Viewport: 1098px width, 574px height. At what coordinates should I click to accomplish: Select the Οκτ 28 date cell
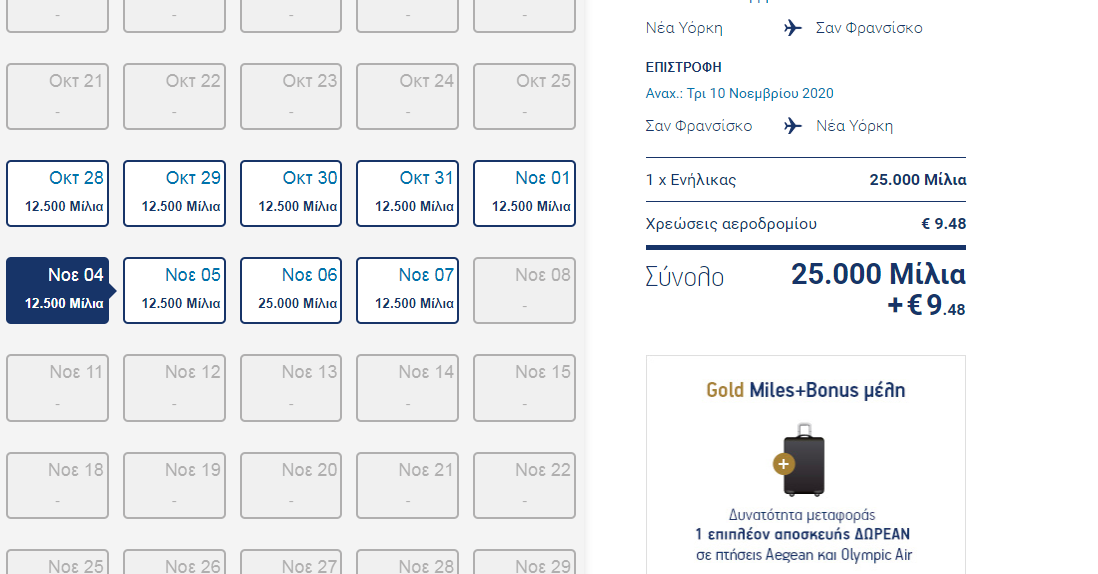pyautogui.click(x=57, y=193)
